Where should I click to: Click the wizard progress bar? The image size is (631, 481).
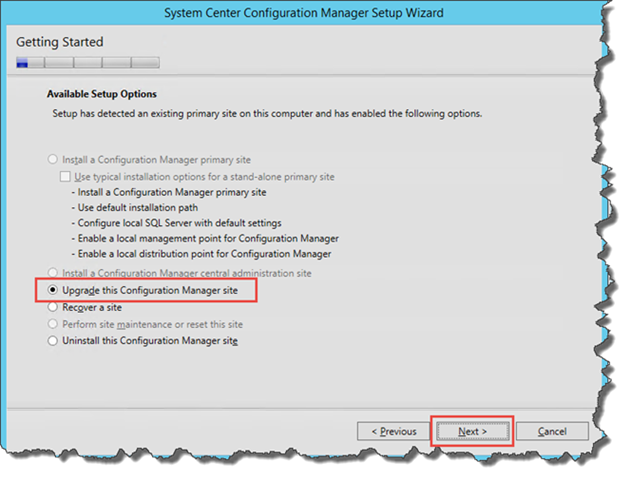88,63
